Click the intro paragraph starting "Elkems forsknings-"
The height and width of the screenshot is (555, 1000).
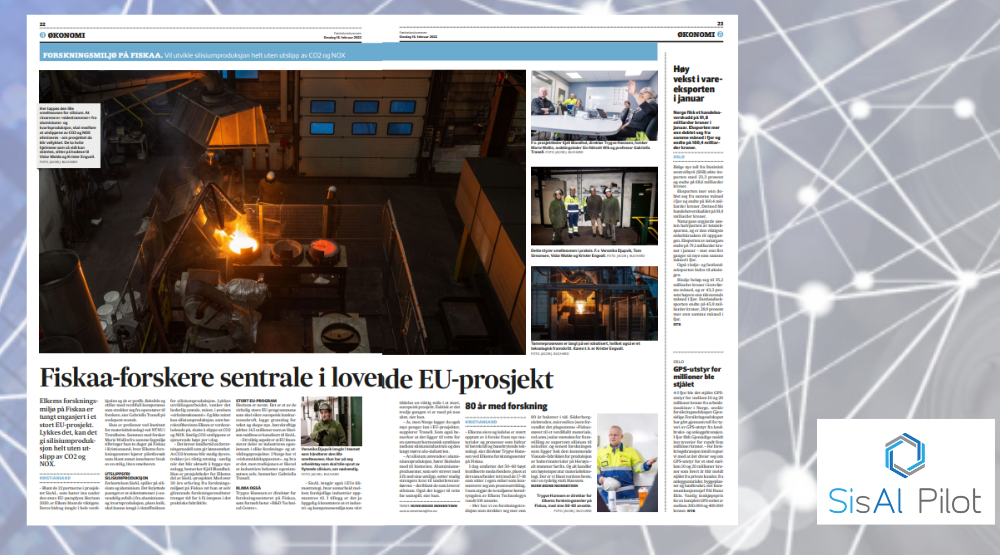[x=69, y=433]
